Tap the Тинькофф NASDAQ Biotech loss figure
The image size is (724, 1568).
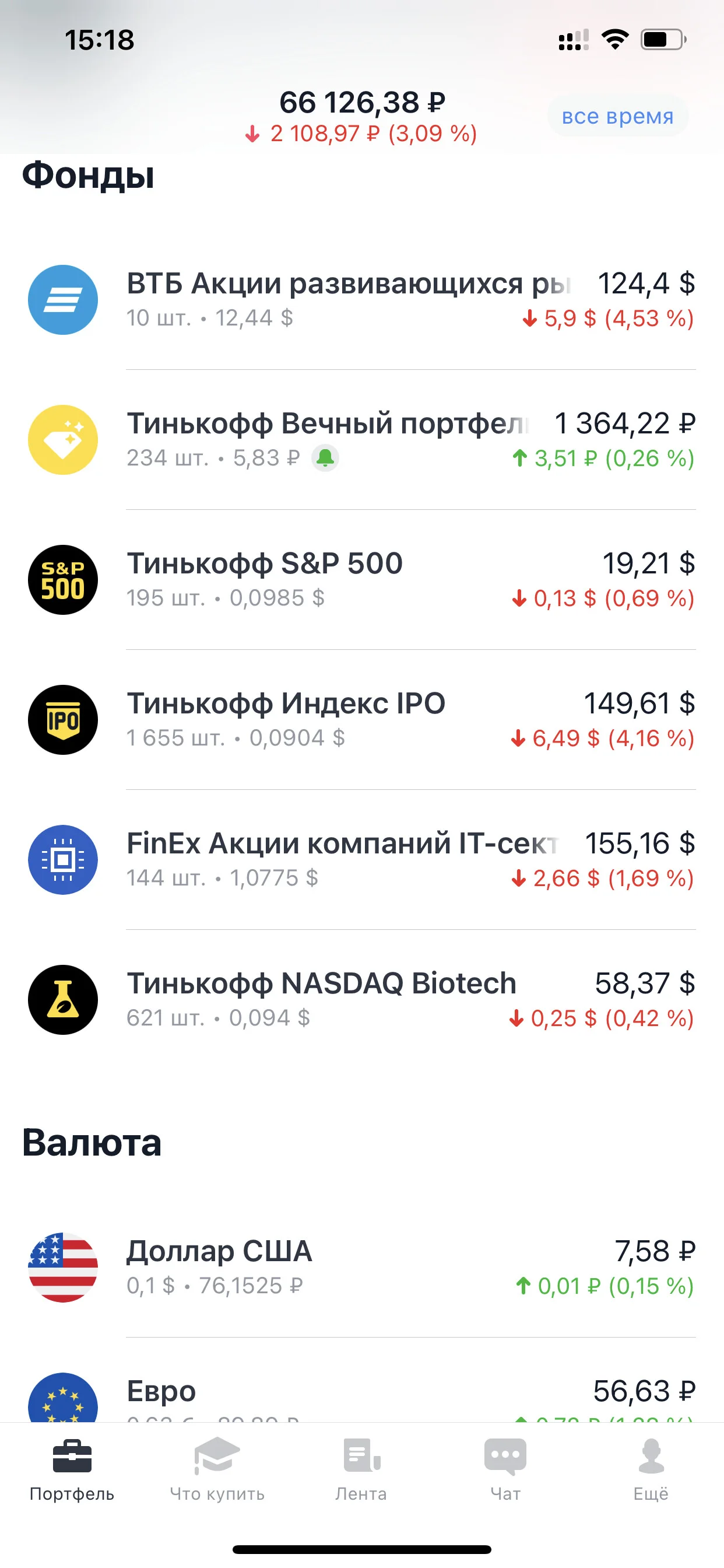(602, 1018)
